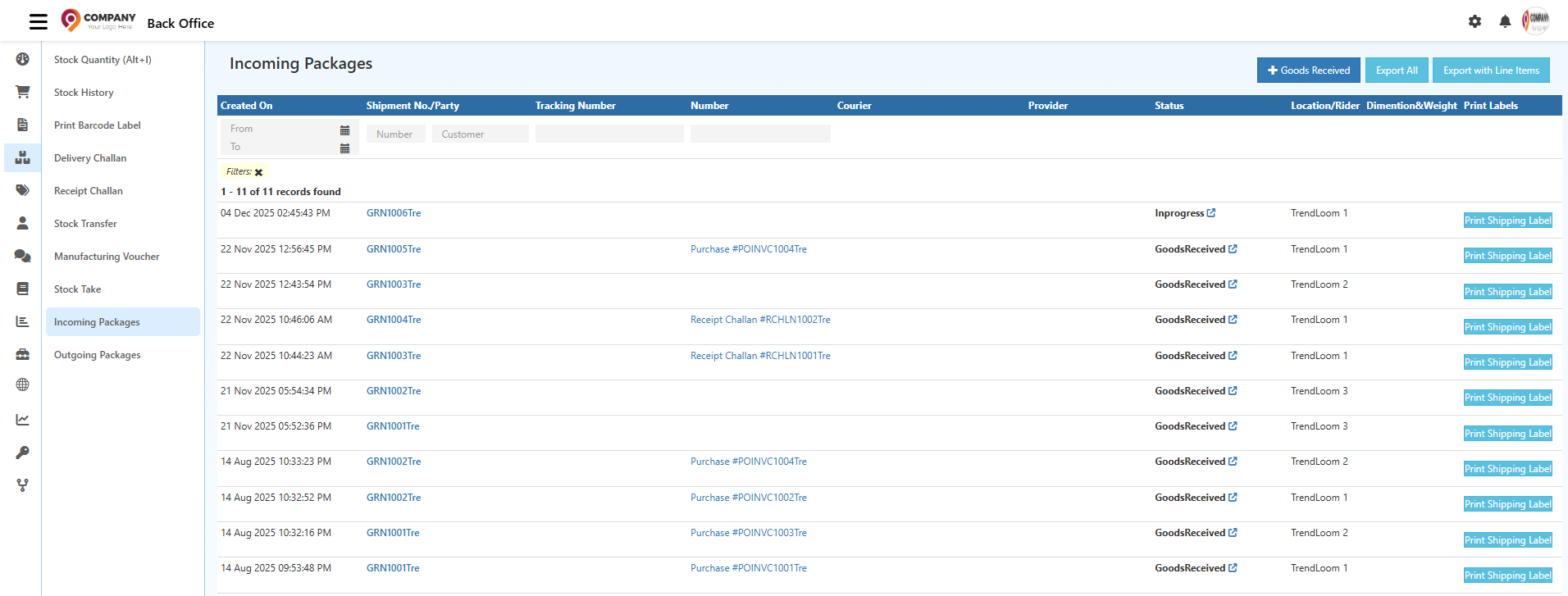This screenshot has height=596, width=1568.
Task: Click the Status column header
Action: (x=1169, y=106)
